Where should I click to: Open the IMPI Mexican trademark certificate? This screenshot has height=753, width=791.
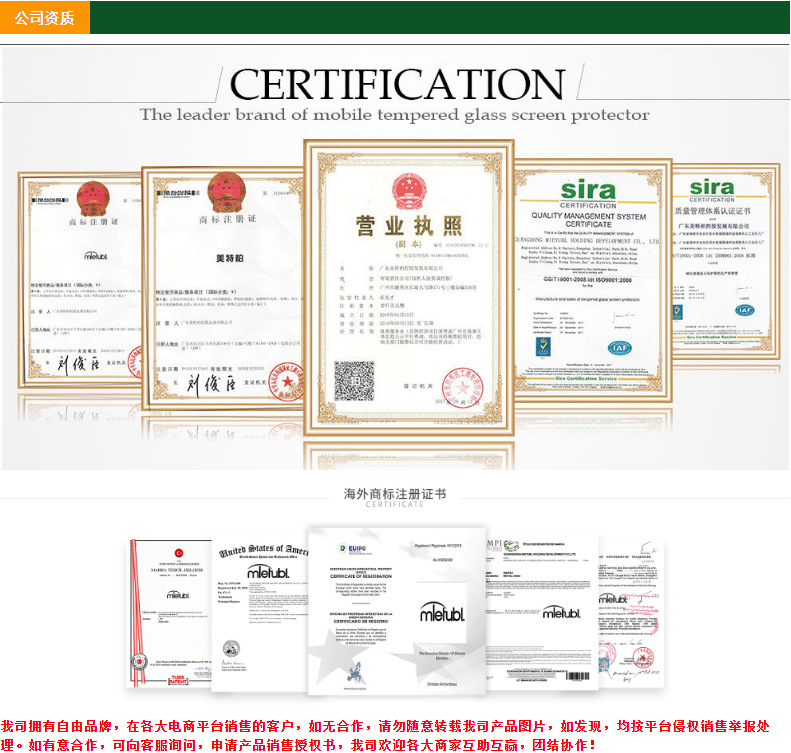[x=542, y=613]
